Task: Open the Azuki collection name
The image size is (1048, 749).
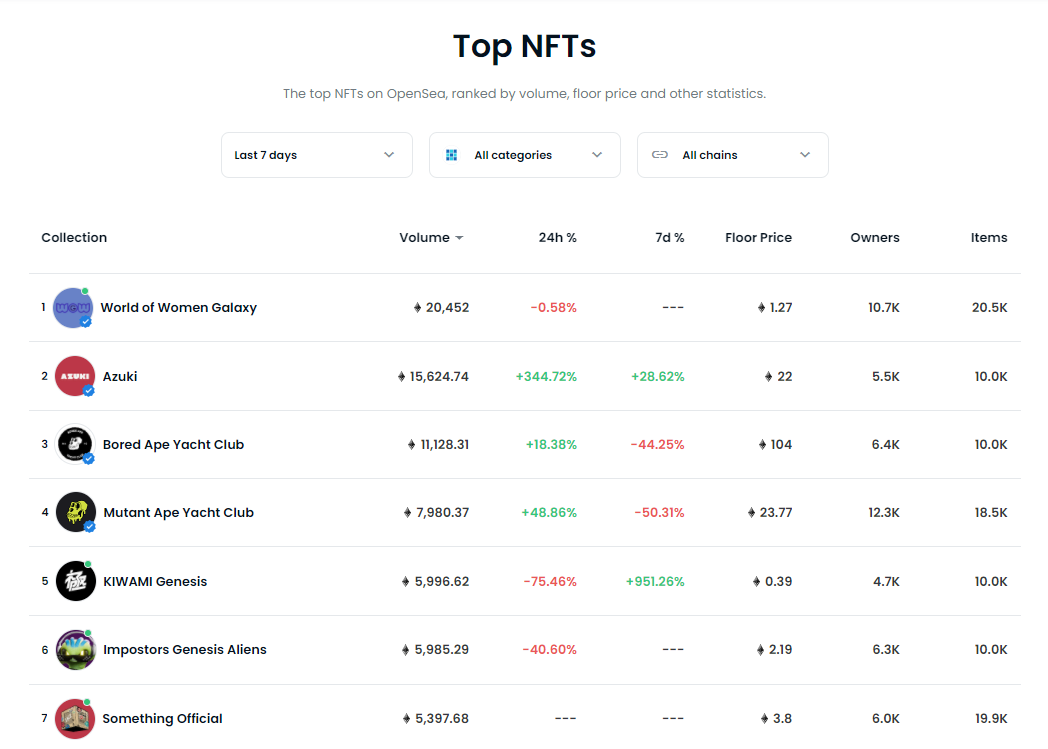Action: (x=120, y=377)
